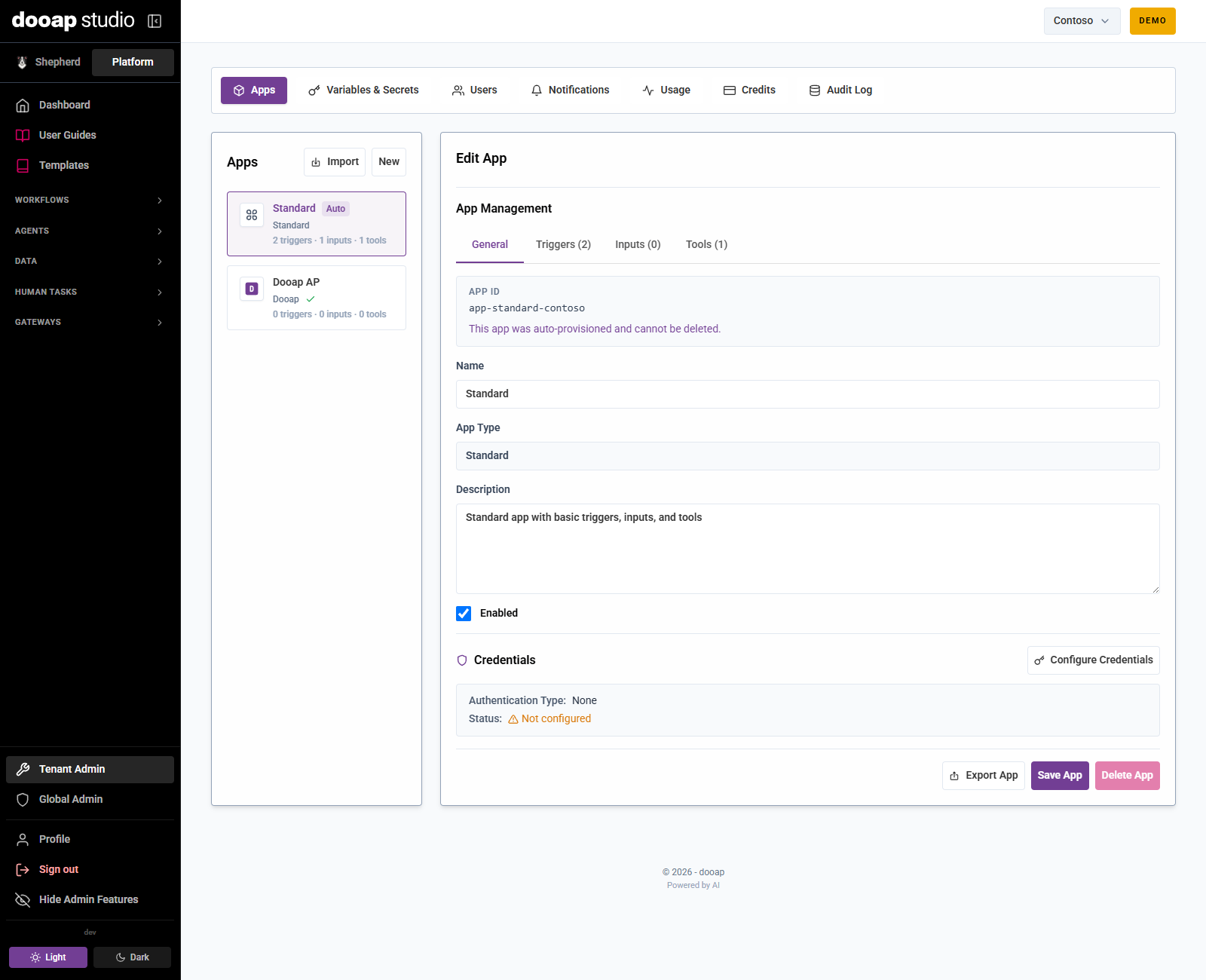Click the New app button
Screen dimensions: 1206x980
click(389, 162)
